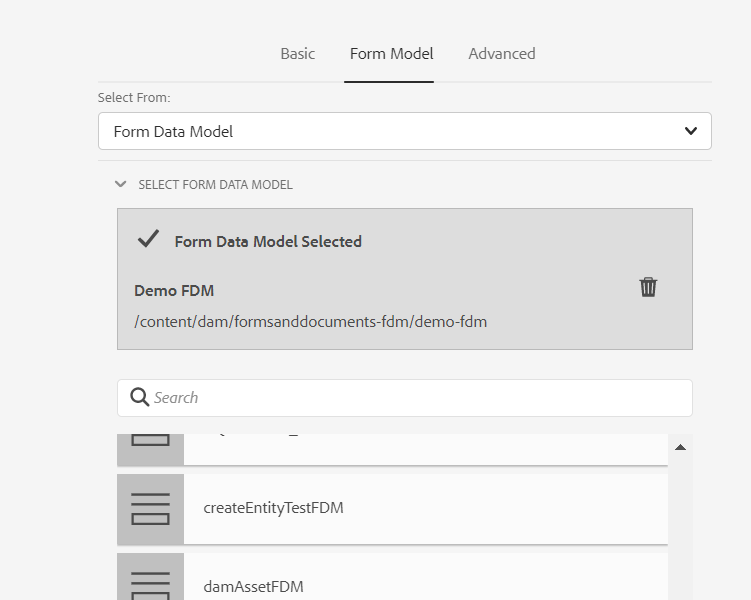Click the Demo FDM model name
The width and height of the screenshot is (751, 600).
(174, 290)
